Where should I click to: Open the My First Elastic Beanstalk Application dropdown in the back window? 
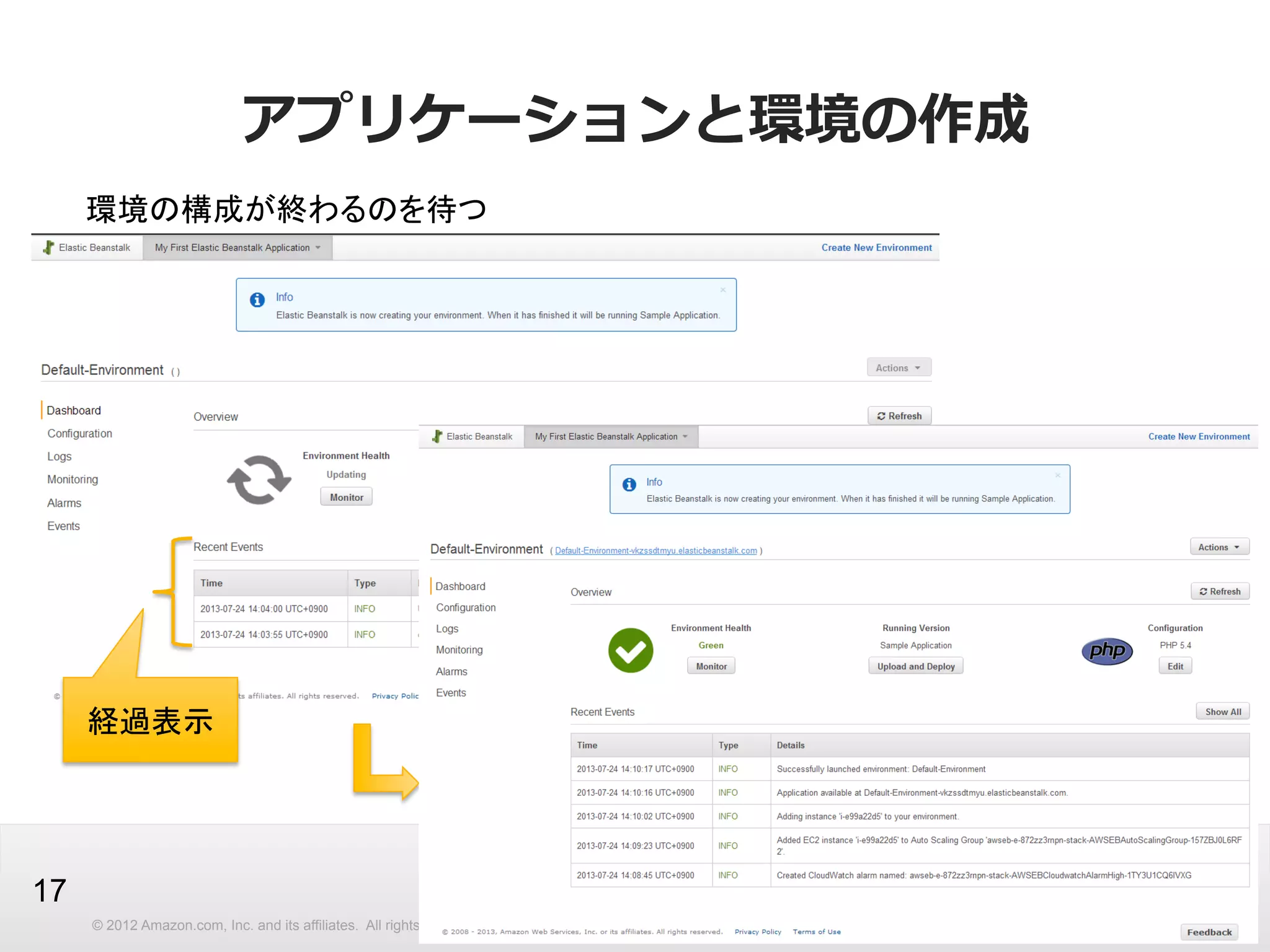coord(238,247)
